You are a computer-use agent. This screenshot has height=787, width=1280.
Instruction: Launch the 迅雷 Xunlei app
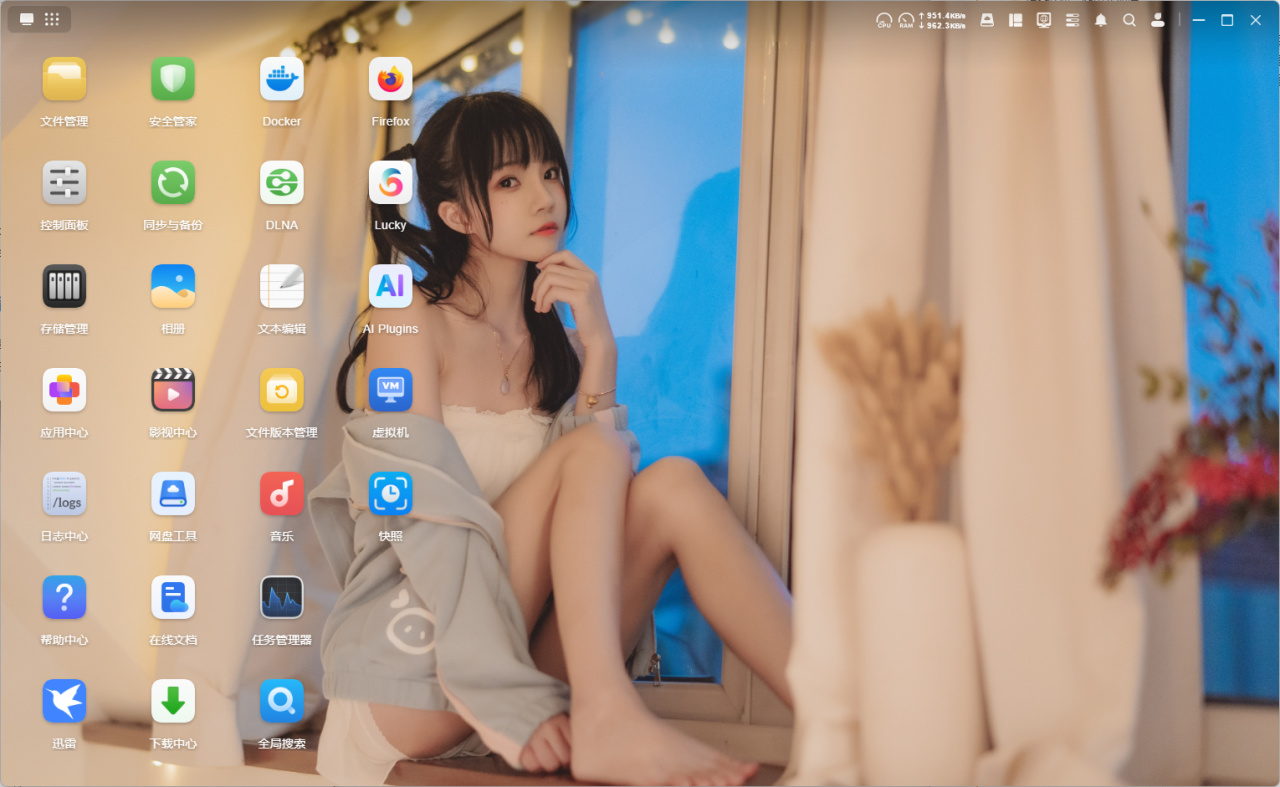(64, 701)
